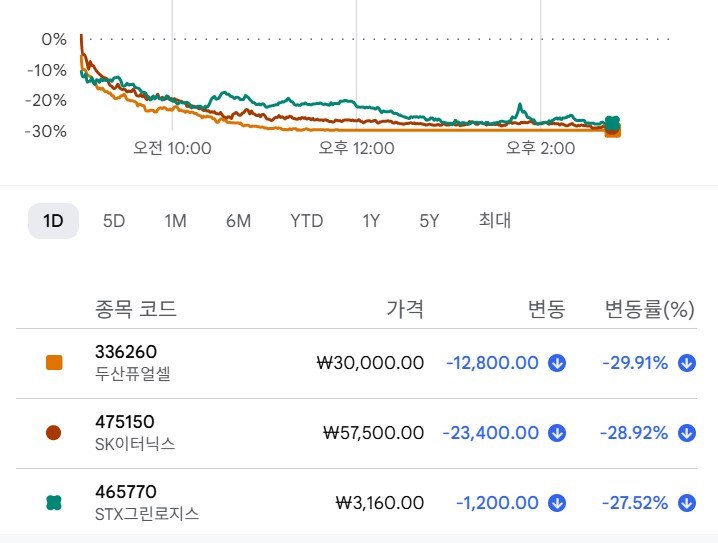718x543 pixels.
Task: Open the 두산퓨얼셀 stock row
Action: [356, 363]
